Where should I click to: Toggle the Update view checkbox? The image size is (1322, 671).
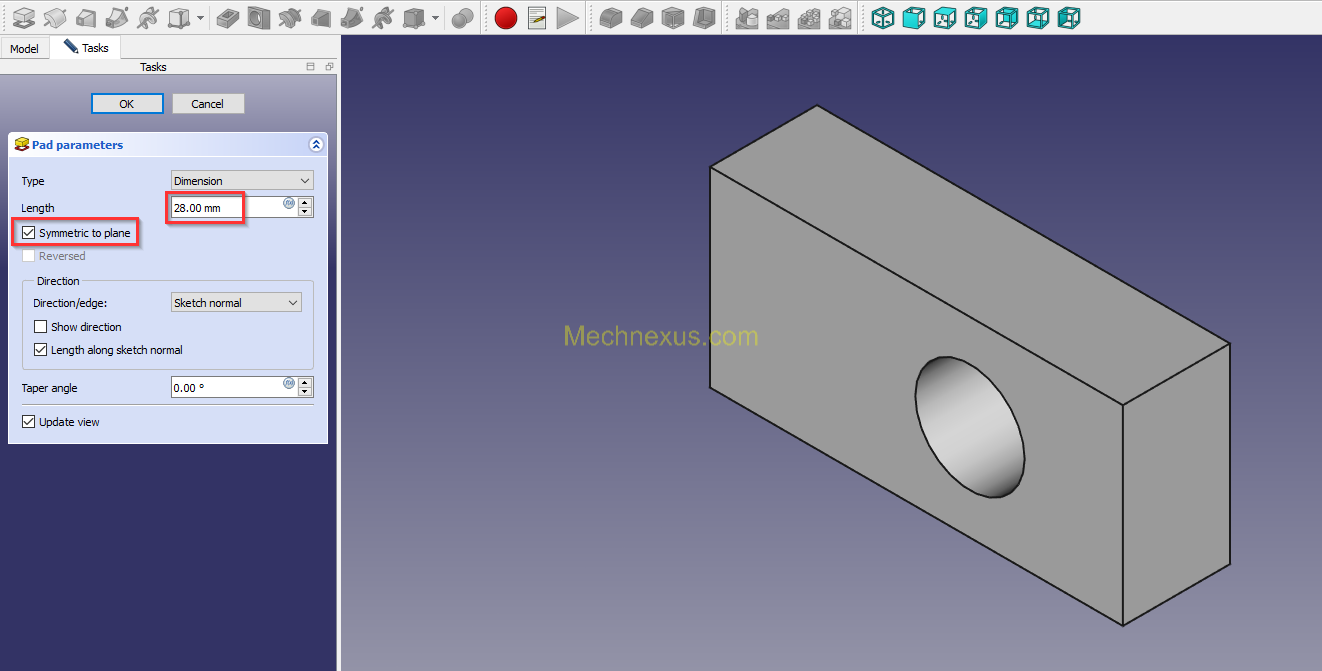tap(28, 422)
